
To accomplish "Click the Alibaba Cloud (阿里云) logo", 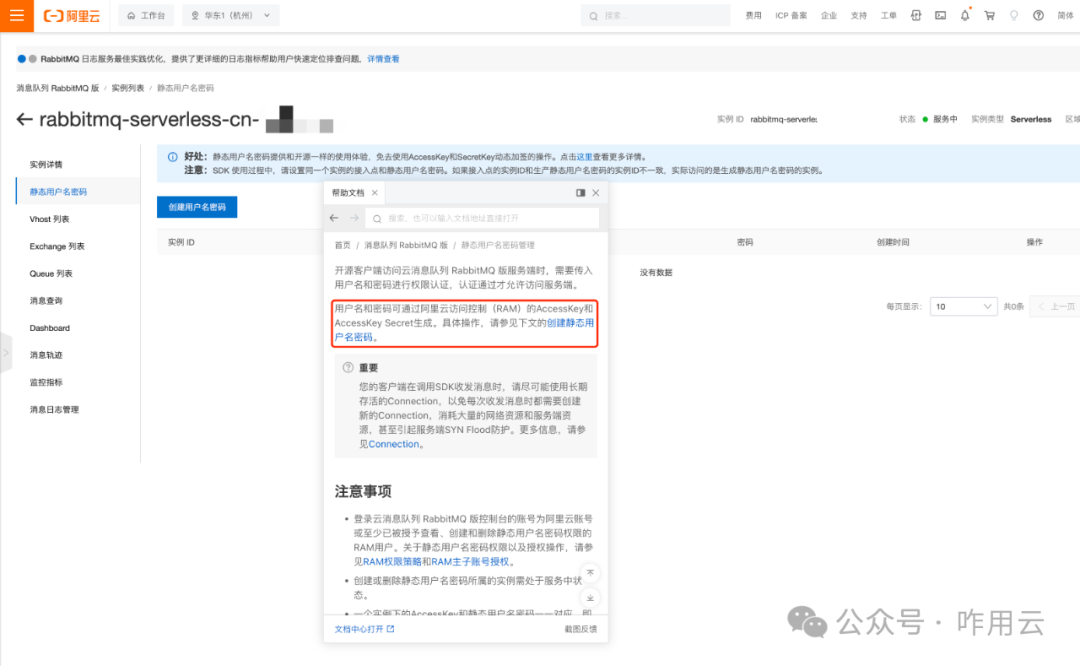I will [x=72, y=15].
